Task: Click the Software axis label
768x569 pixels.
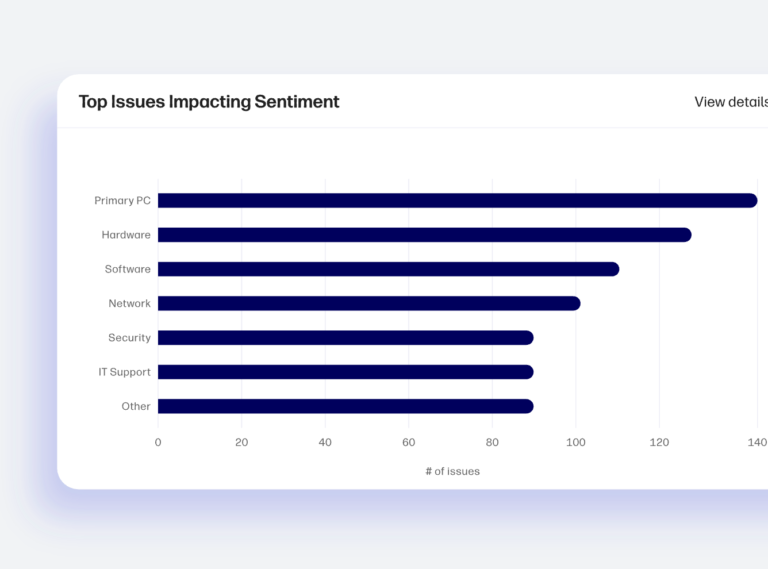Action: (127, 269)
